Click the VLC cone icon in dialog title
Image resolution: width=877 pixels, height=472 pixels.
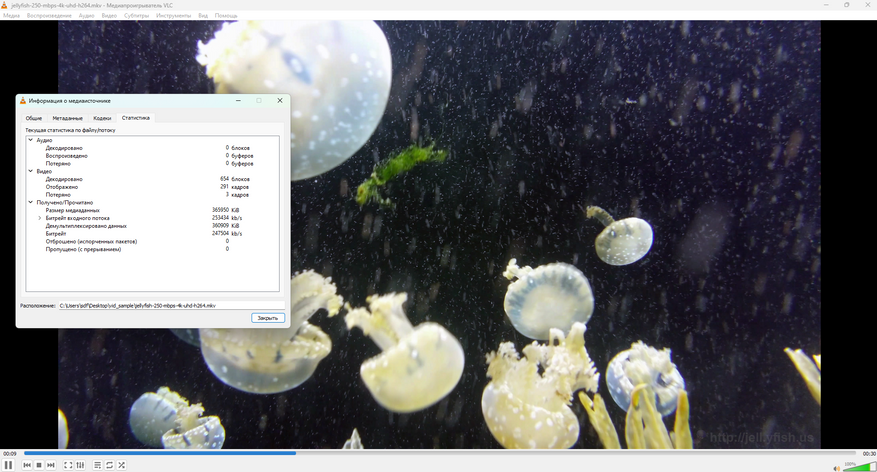pos(23,101)
